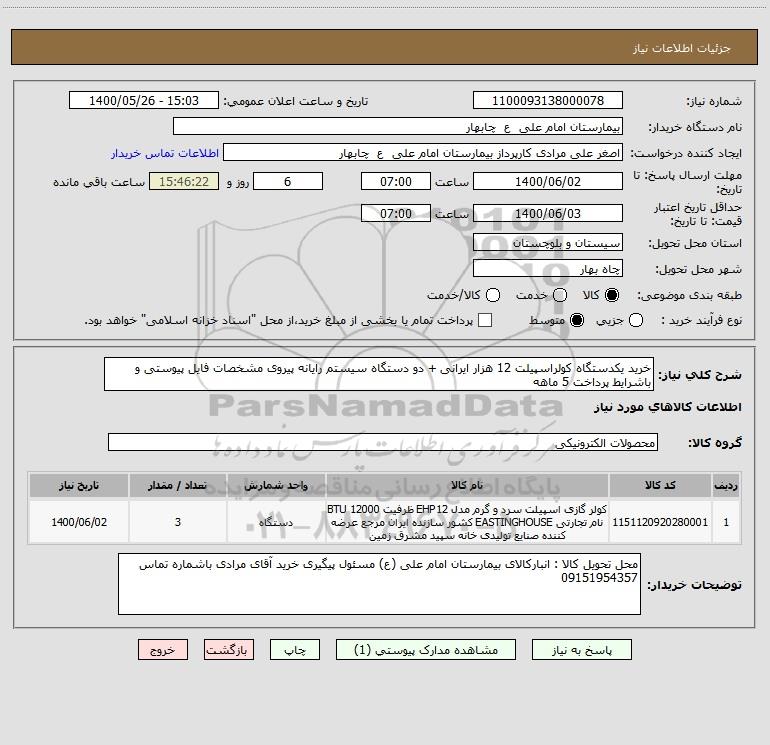Toggle the اسناد خزانه اسلامی payment checkbox
Screen dimensions: 770x745
[x=485, y=320]
